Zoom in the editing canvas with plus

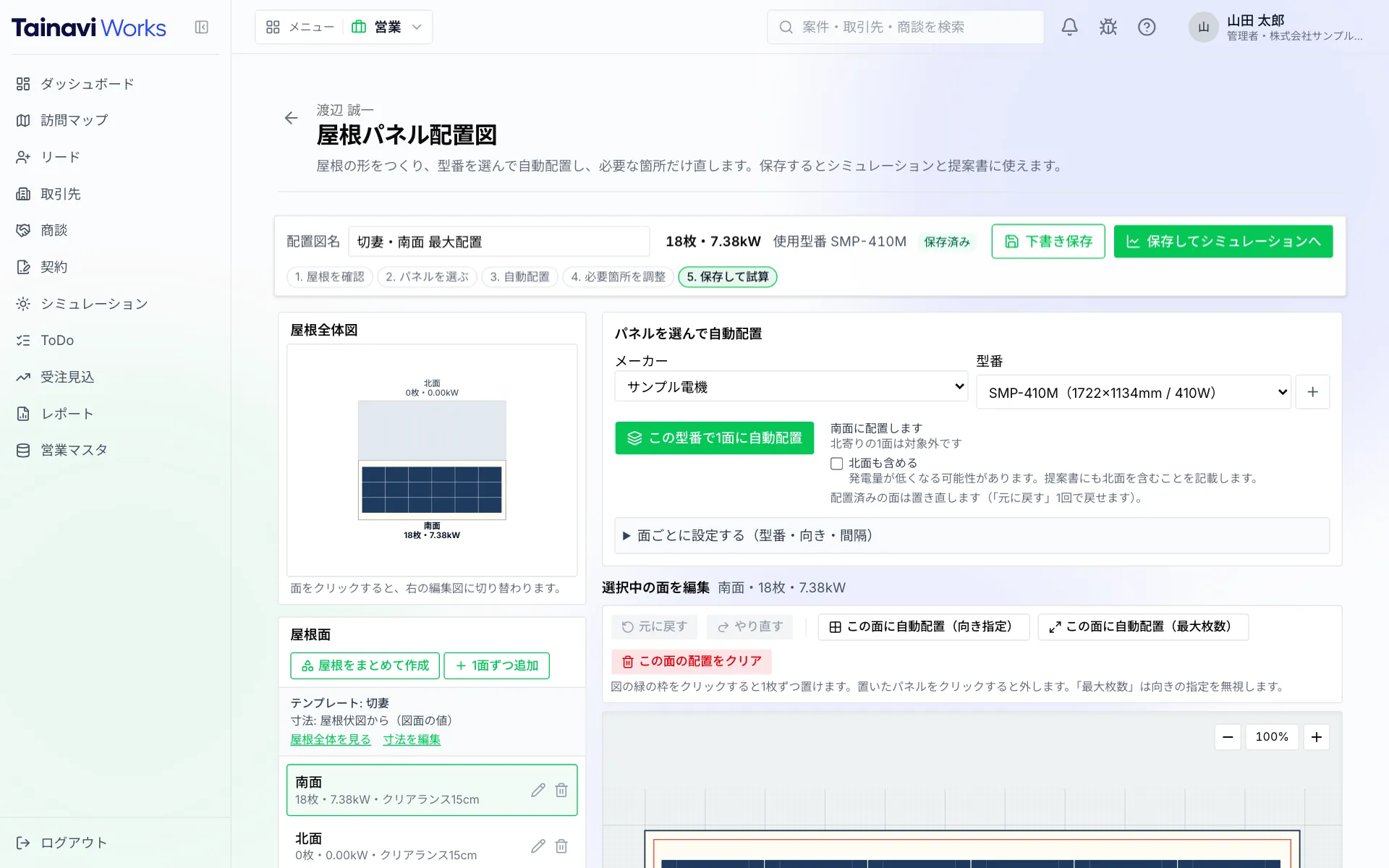(1317, 737)
